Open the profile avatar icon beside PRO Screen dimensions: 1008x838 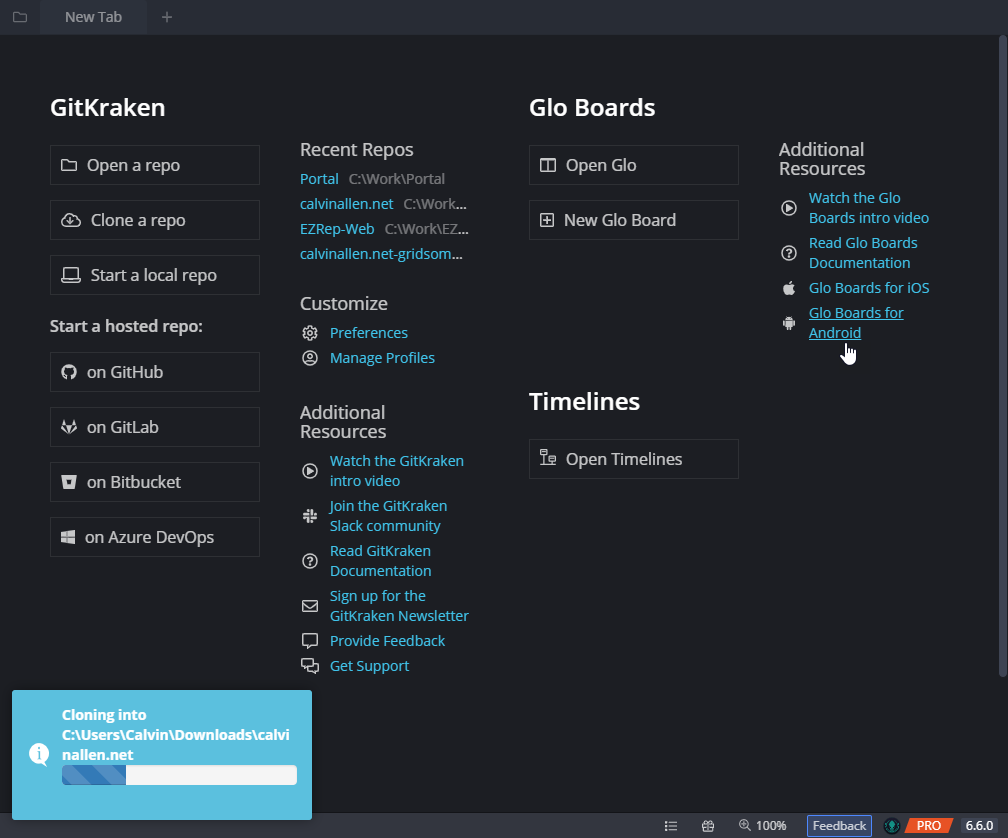tap(892, 826)
